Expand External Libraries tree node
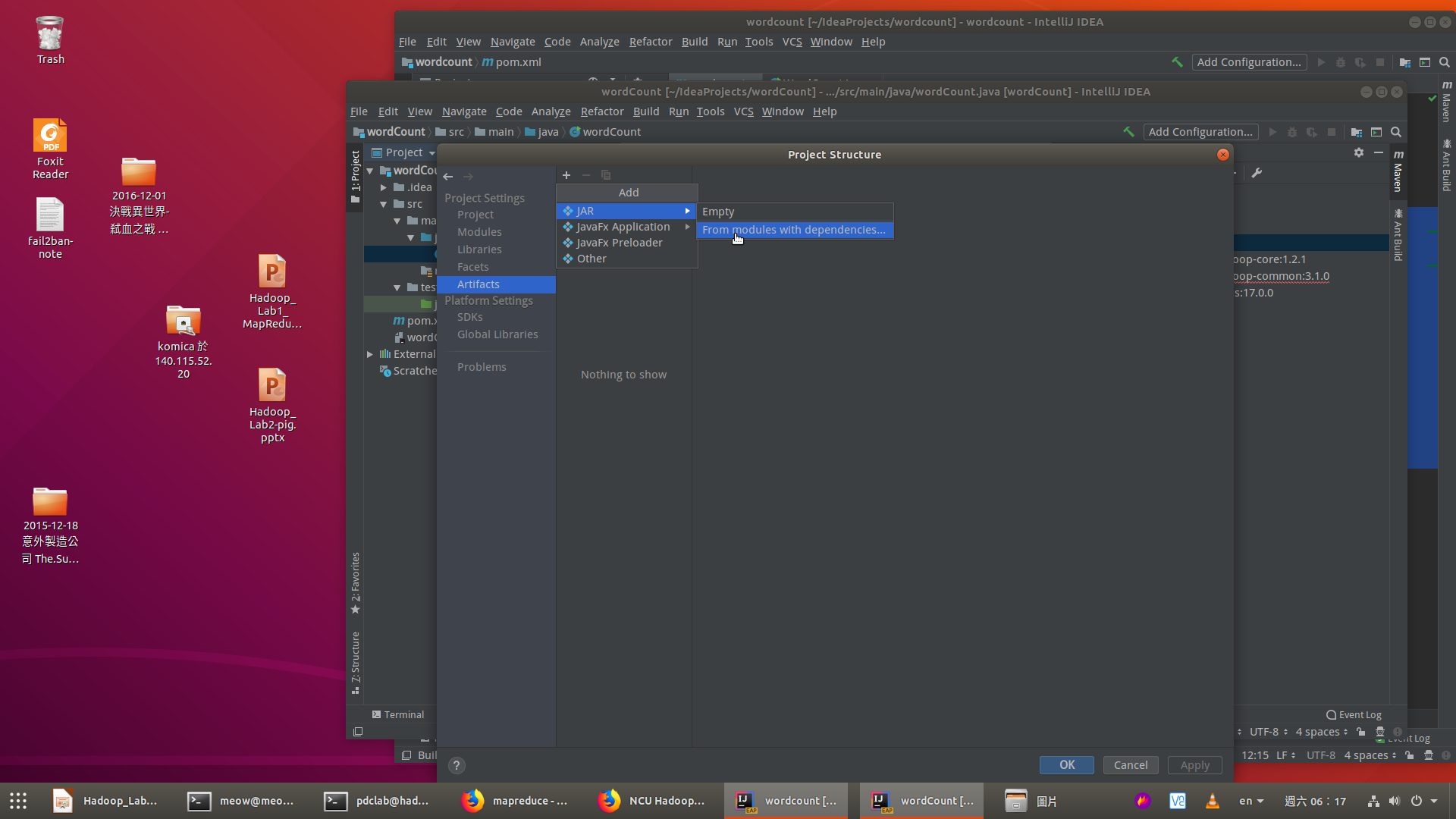Image resolution: width=1456 pixels, height=819 pixels. tap(370, 354)
